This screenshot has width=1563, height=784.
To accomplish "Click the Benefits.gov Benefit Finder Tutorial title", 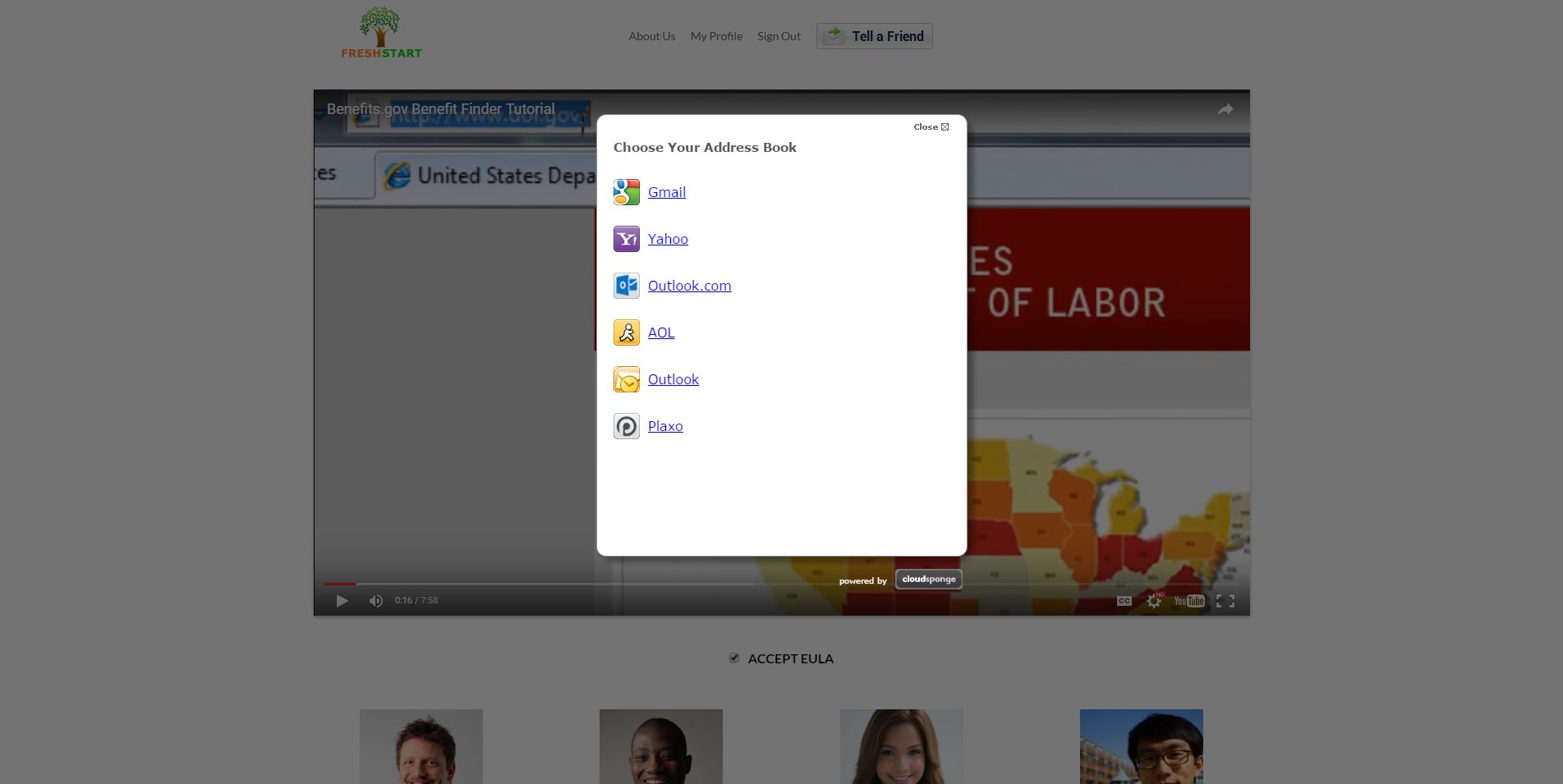I will coord(441,109).
